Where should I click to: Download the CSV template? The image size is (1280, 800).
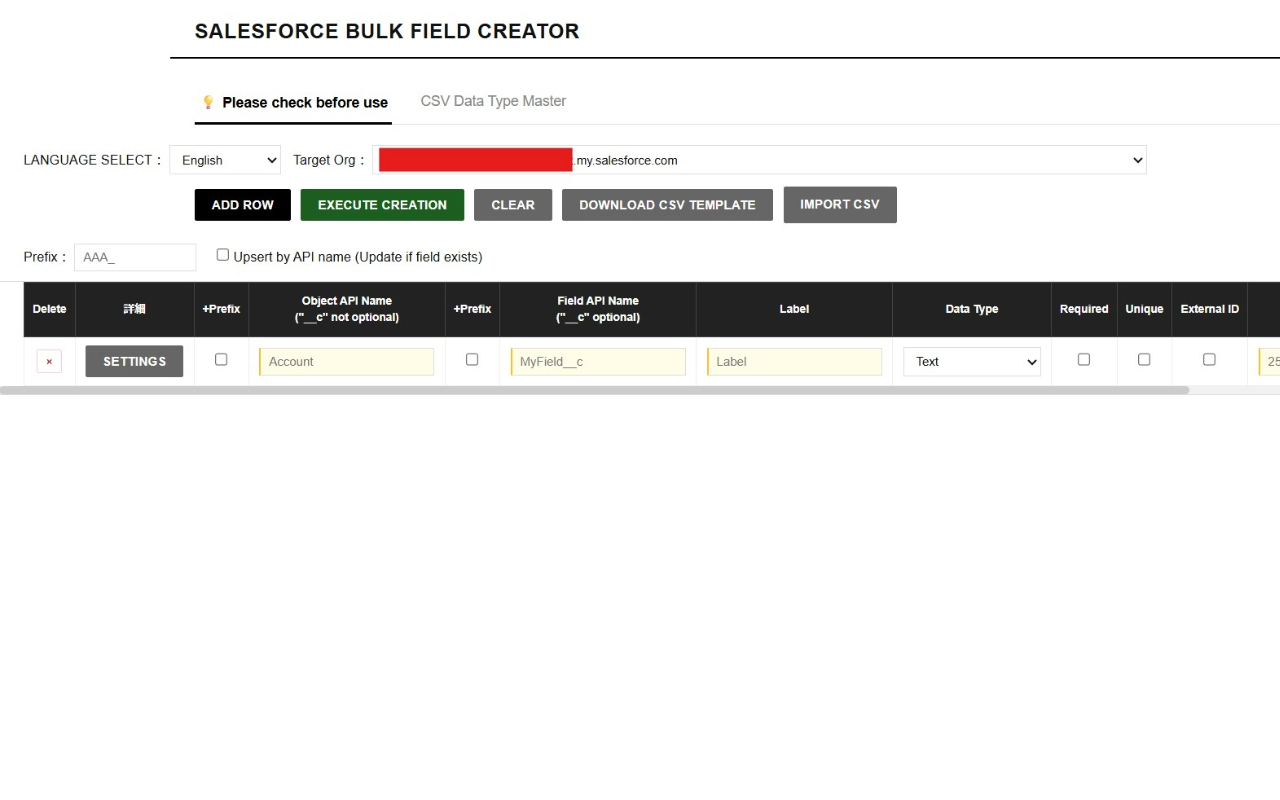(x=667, y=205)
